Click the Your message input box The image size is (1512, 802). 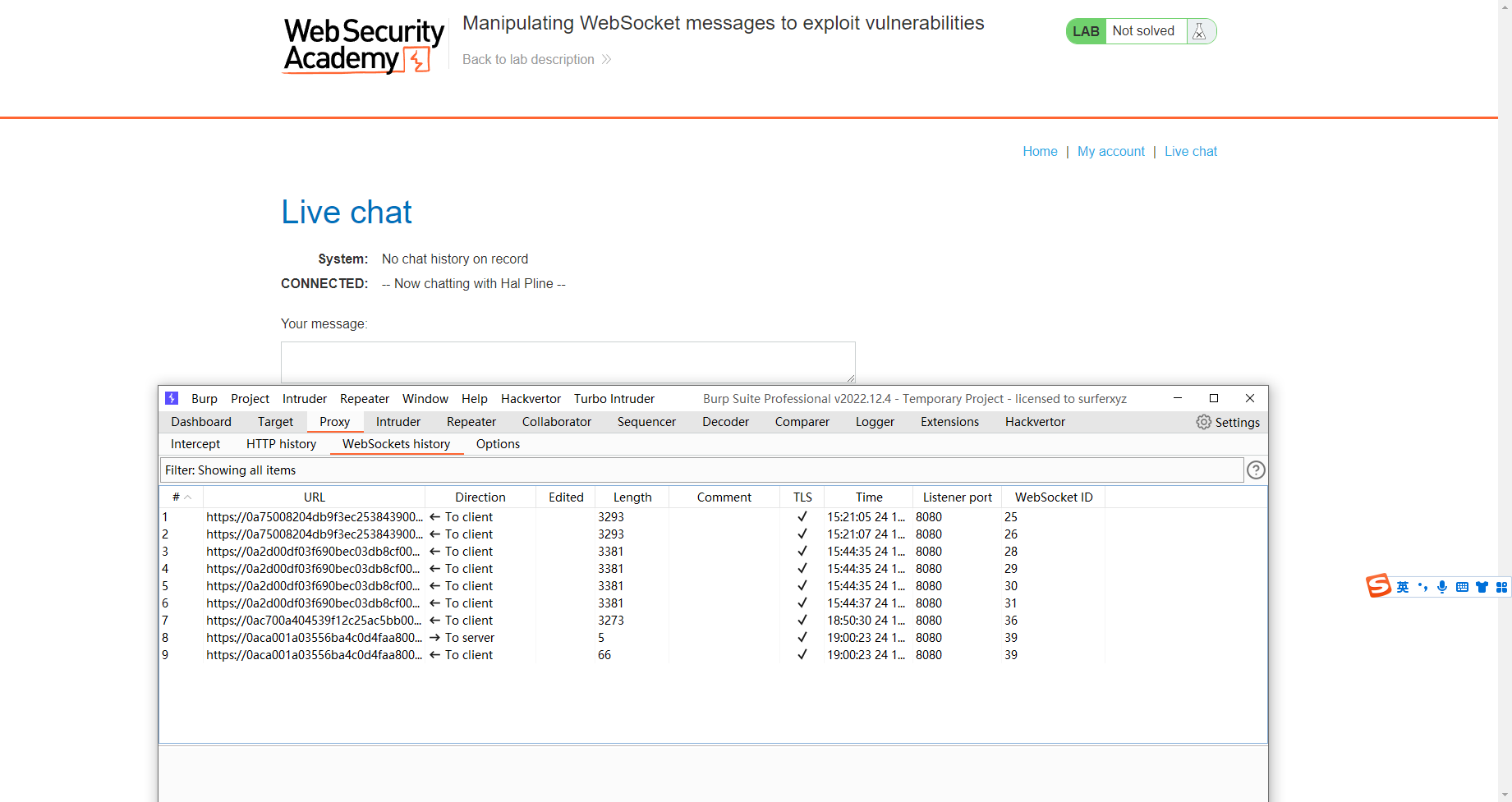click(568, 361)
